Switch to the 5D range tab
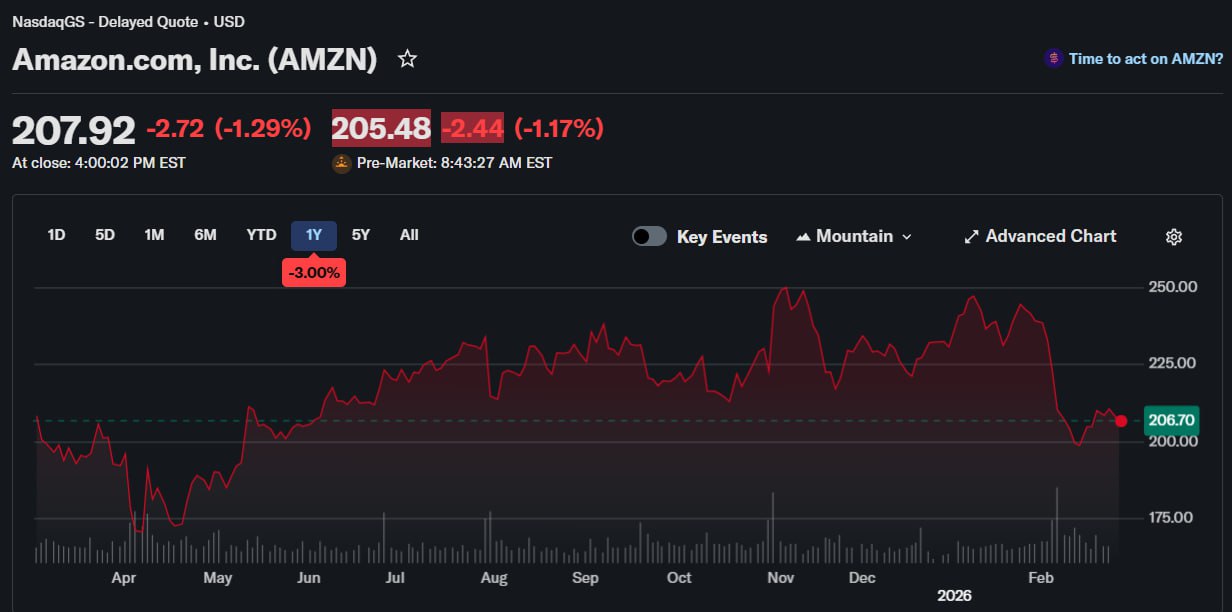The width and height of the screenshot is (1232, 612). click(105, 235)
